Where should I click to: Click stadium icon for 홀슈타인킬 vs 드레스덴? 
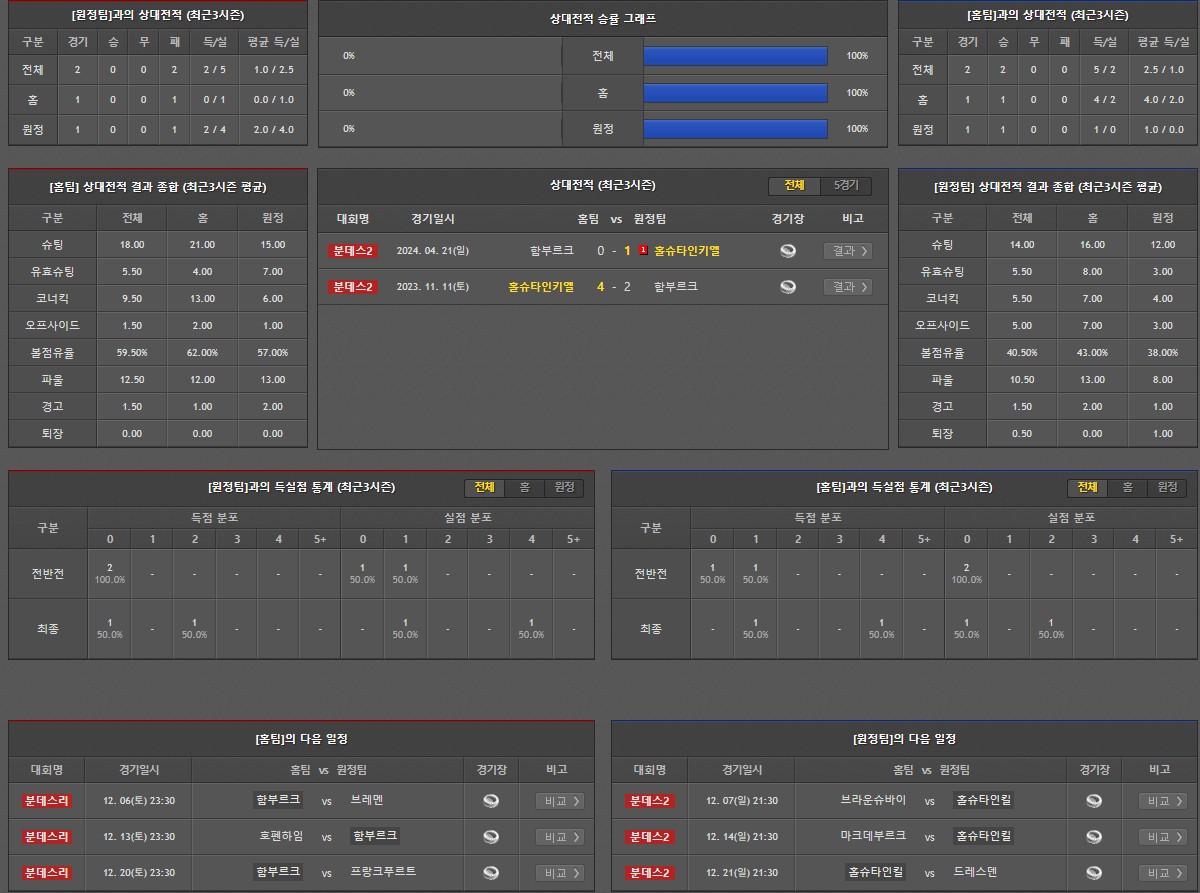click(1094, 872)
